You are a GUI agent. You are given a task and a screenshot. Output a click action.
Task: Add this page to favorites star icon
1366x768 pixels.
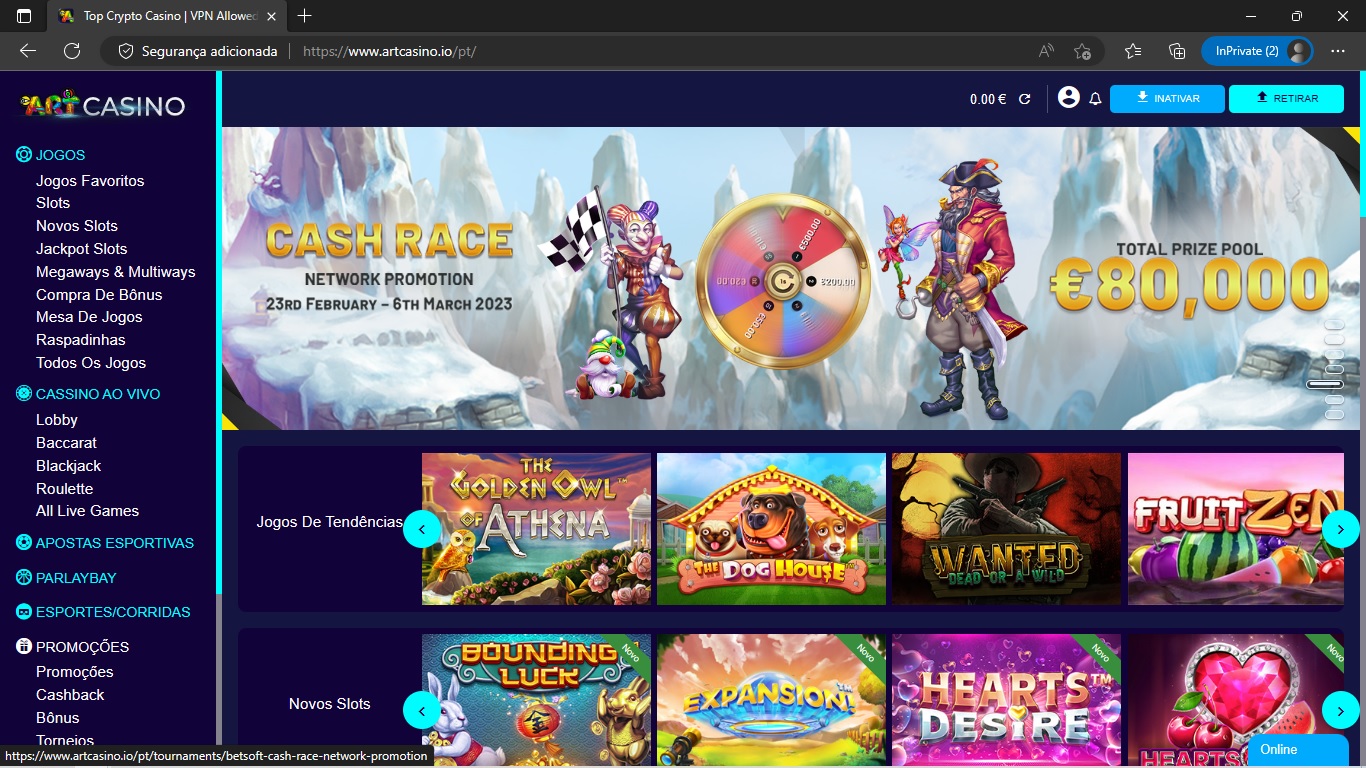pyautogui.click(x=1081, y=51)
